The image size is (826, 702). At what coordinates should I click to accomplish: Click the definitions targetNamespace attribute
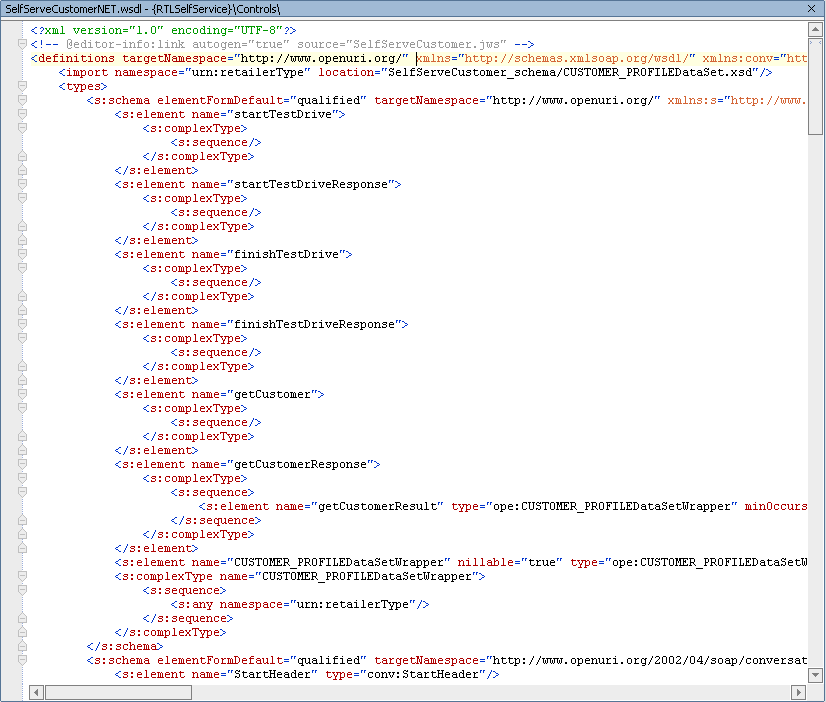pos(265,58)
